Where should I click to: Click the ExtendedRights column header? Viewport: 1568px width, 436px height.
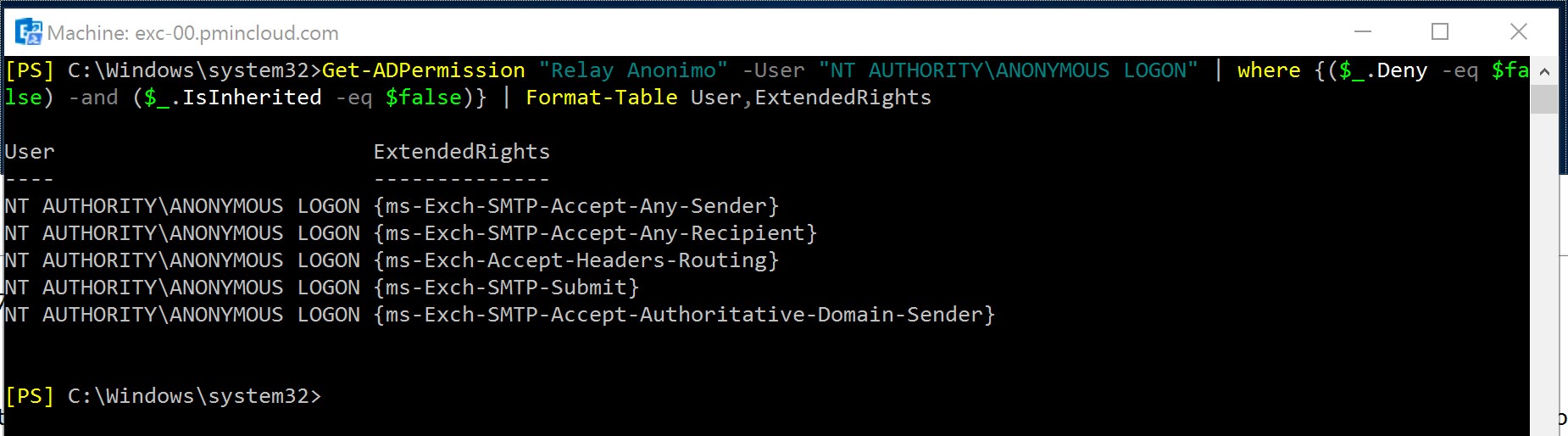(x=462, y=152)
